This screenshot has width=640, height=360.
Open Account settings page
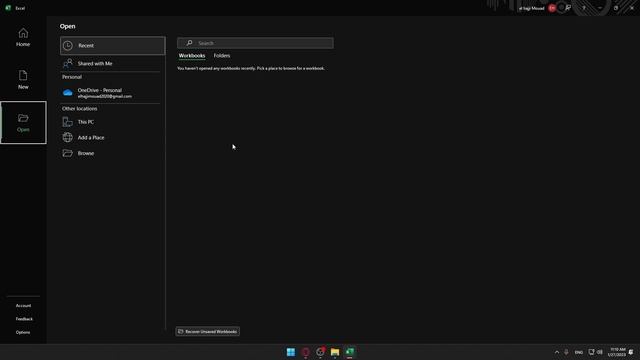coord(23,305)
